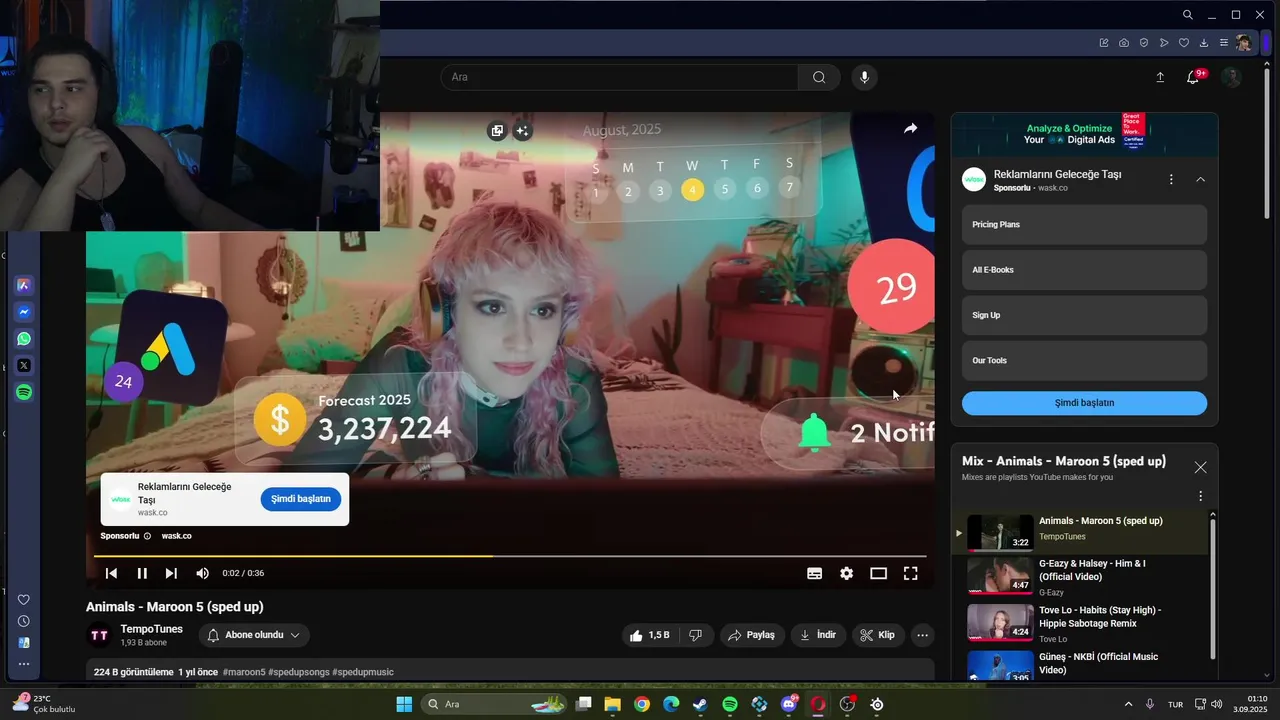Play Güneş - NKBİ playlist item
The height and width of the screenshot is (720, 1280).
(1081, 664)
